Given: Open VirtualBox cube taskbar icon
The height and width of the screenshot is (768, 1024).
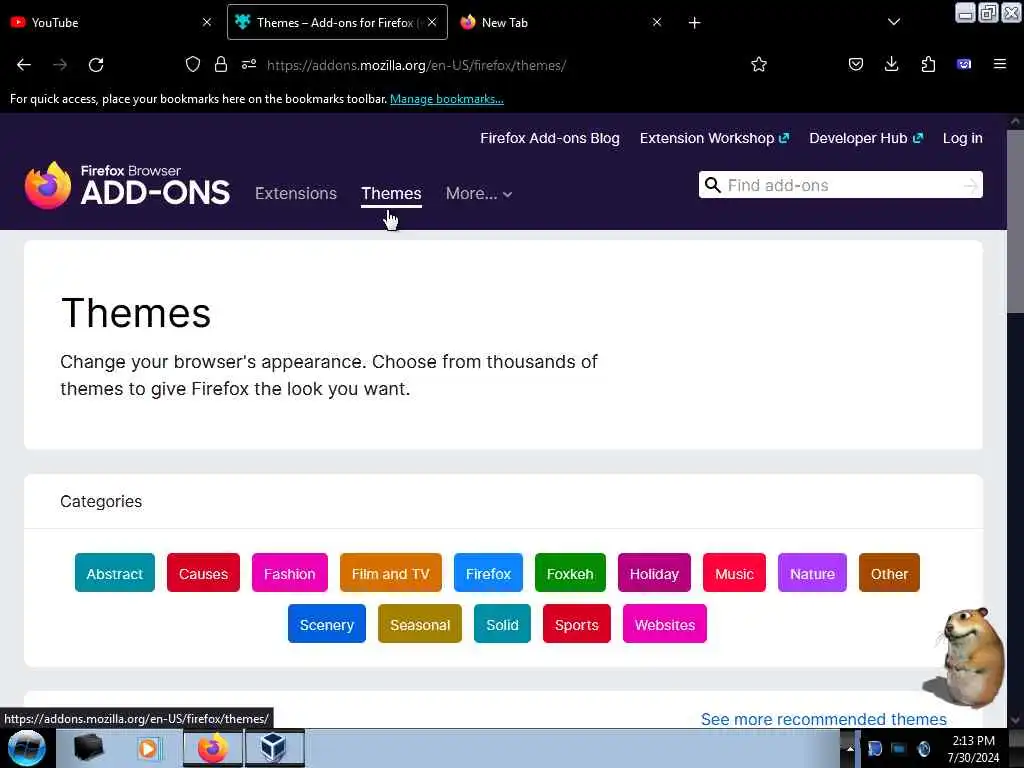Looking at the screenshot, I should tap(274, 748).
